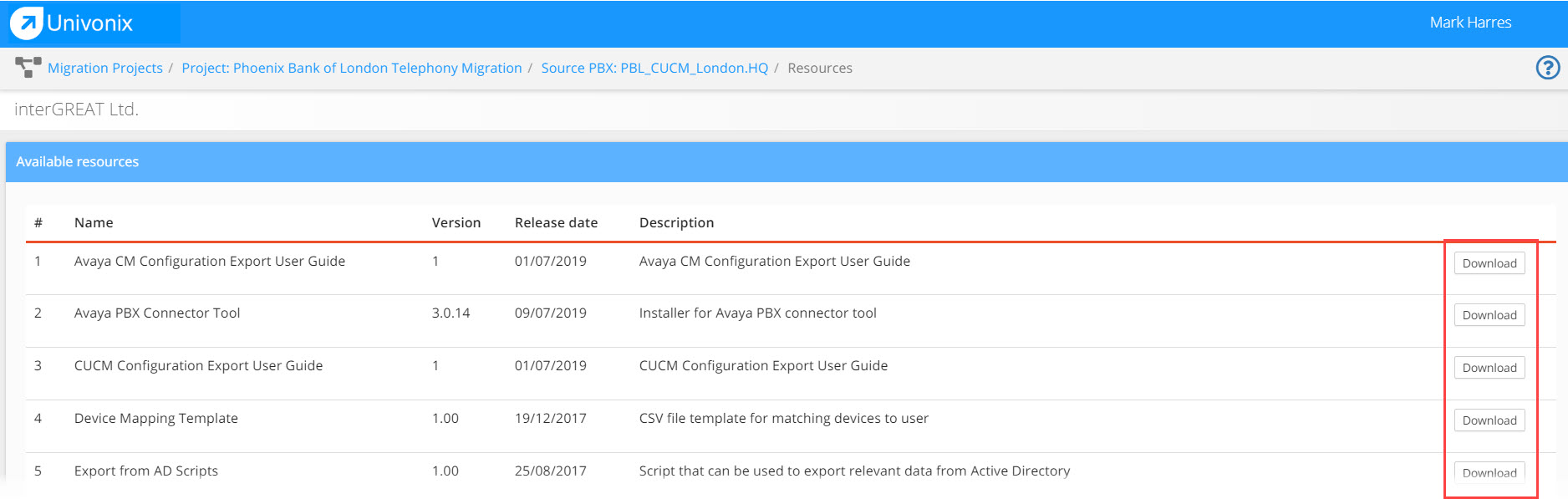Click the Univonix logo icon

(x=27, y=23)
